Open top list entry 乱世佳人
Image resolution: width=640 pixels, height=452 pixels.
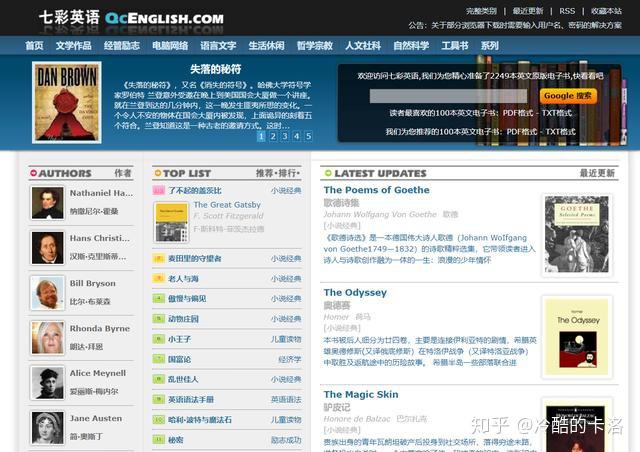click(183, 379)
